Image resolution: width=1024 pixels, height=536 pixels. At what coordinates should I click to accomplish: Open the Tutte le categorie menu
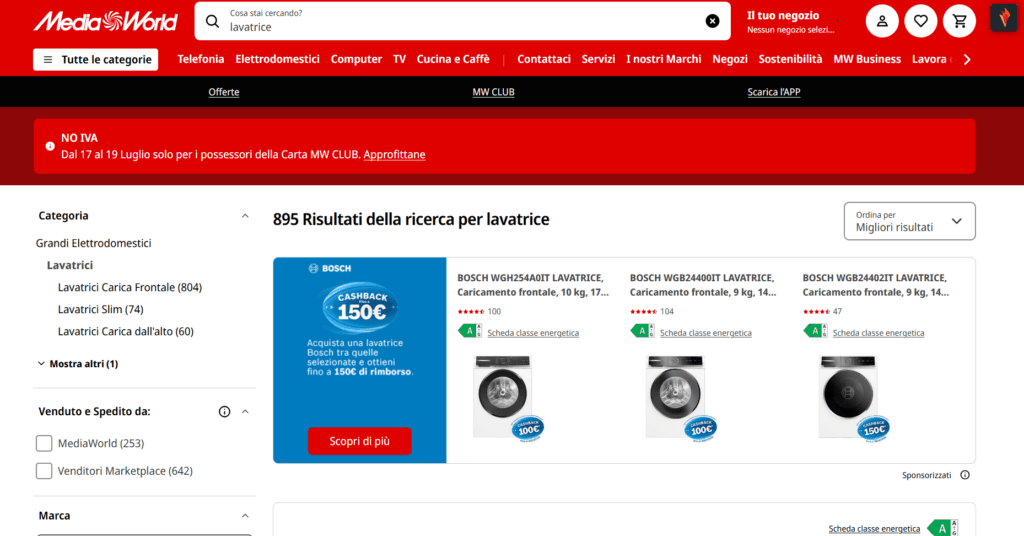(x=95, y=59)
